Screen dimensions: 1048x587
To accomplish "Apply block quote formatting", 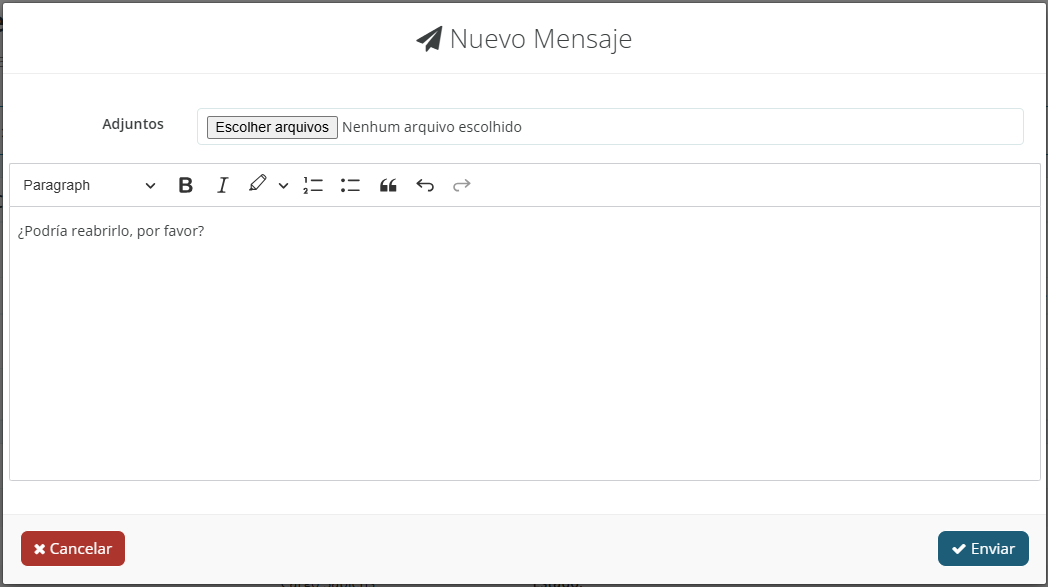I will point(388,185).
